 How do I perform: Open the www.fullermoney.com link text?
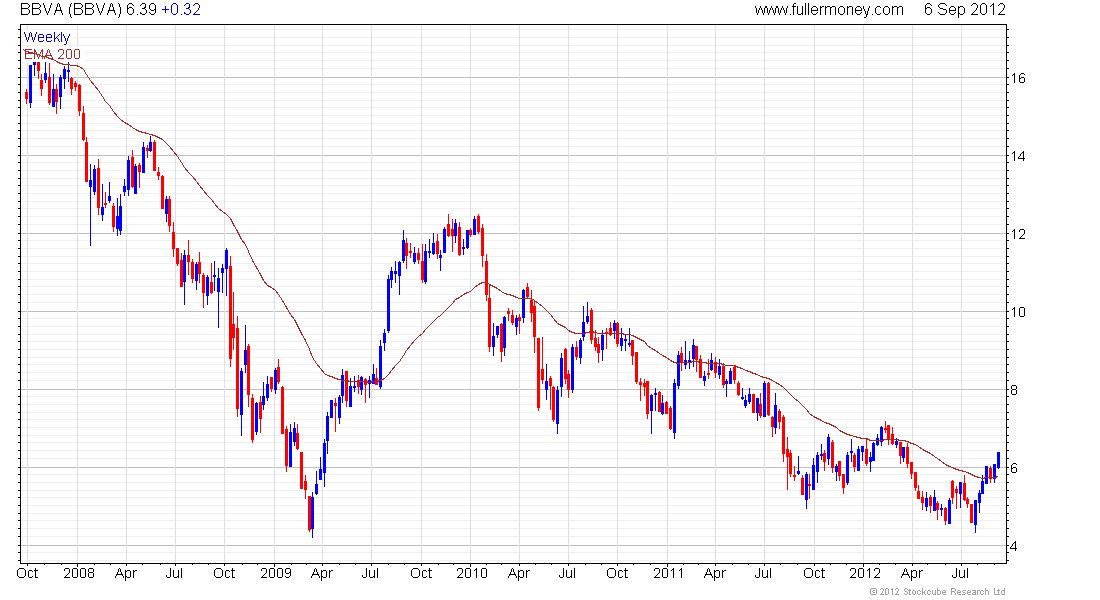[x=829, y=10]
